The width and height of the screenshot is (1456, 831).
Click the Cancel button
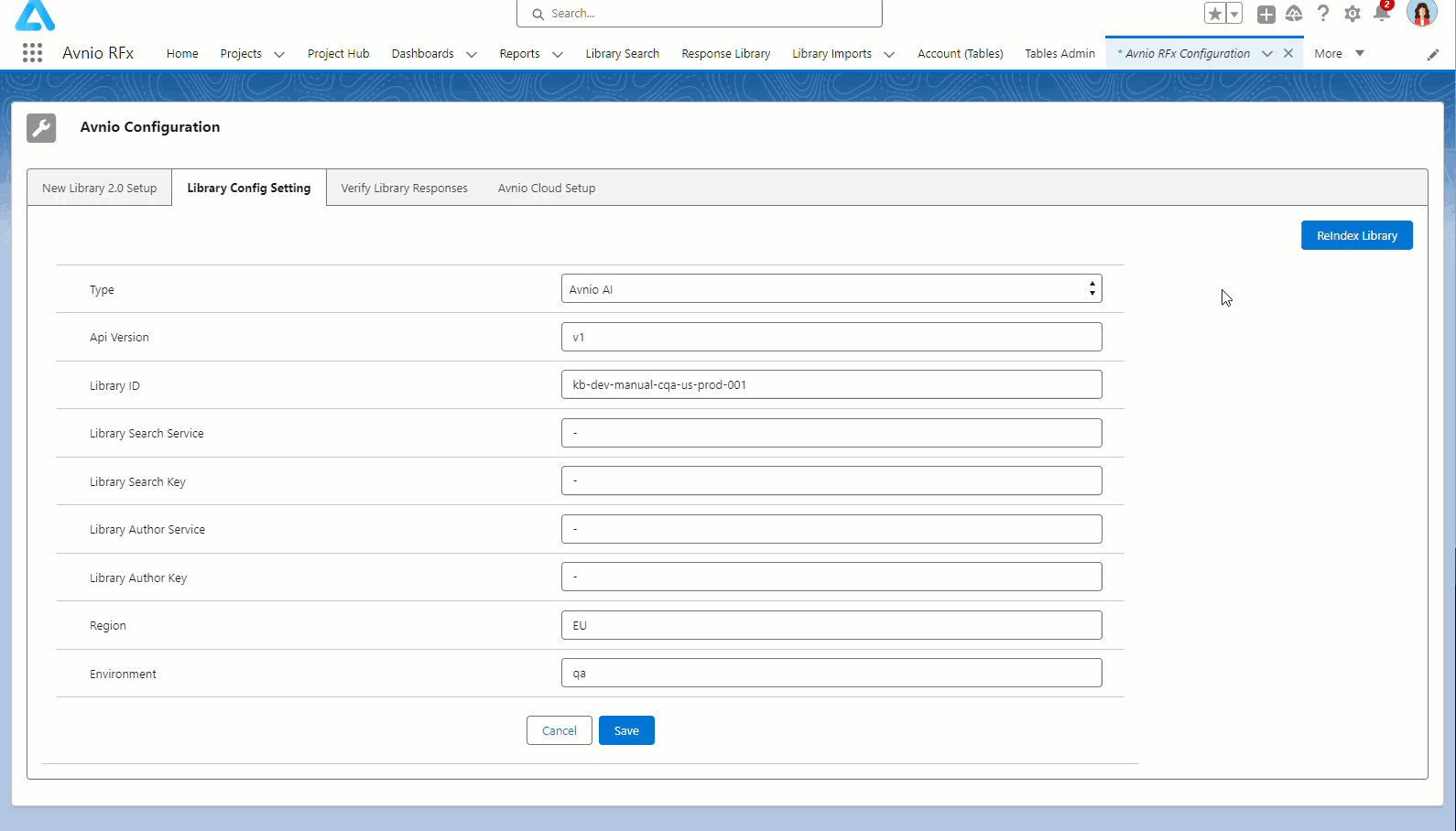[x=560, y=730]
